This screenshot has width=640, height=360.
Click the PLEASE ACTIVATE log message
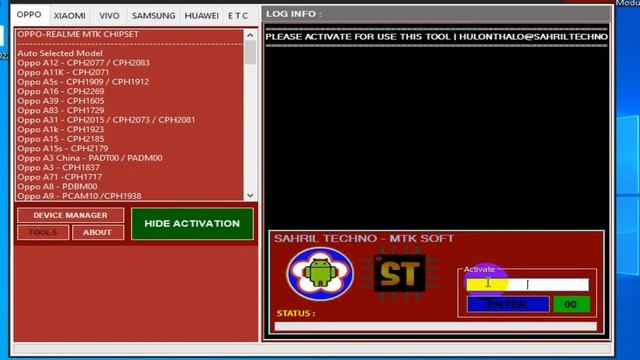pyautogui.click(x=436, y=37)
